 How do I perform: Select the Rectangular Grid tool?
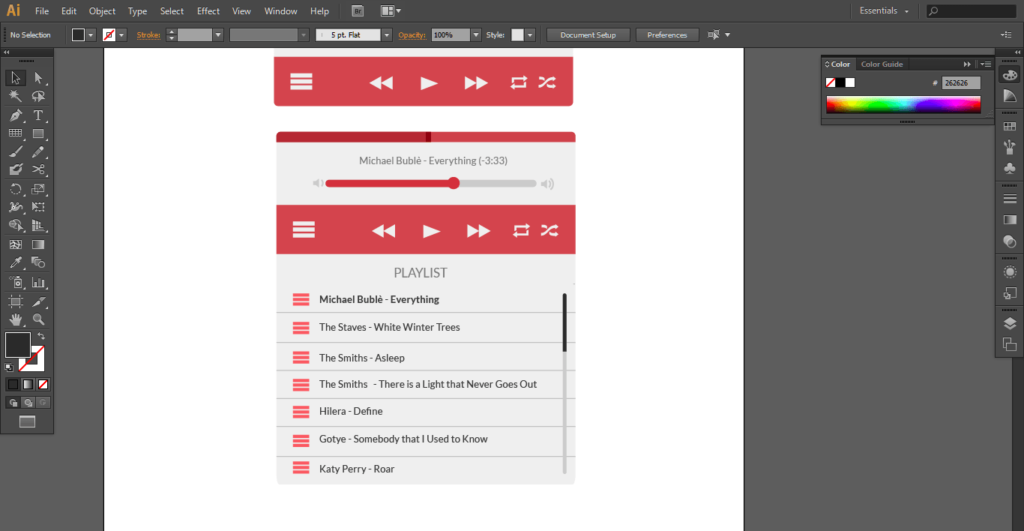[x=15, y=133]
